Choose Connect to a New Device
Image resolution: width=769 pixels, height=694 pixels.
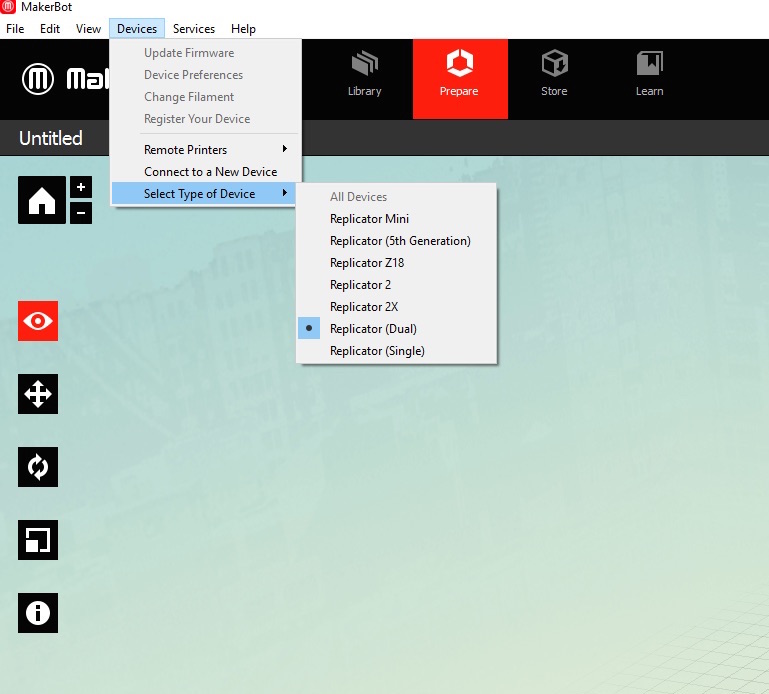click(205, 172)
